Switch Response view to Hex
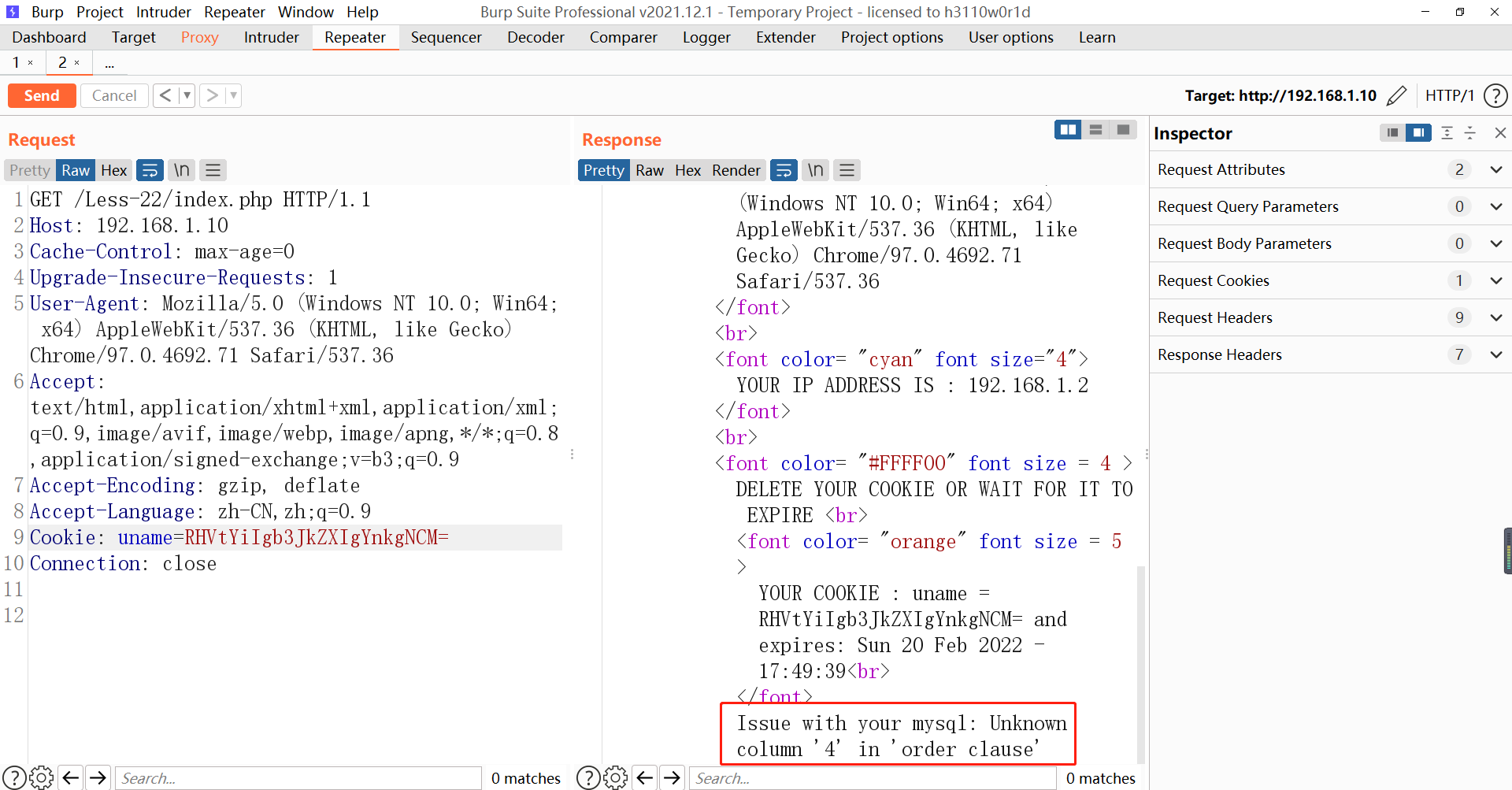1512x790 pixels. tap(687, 170)
